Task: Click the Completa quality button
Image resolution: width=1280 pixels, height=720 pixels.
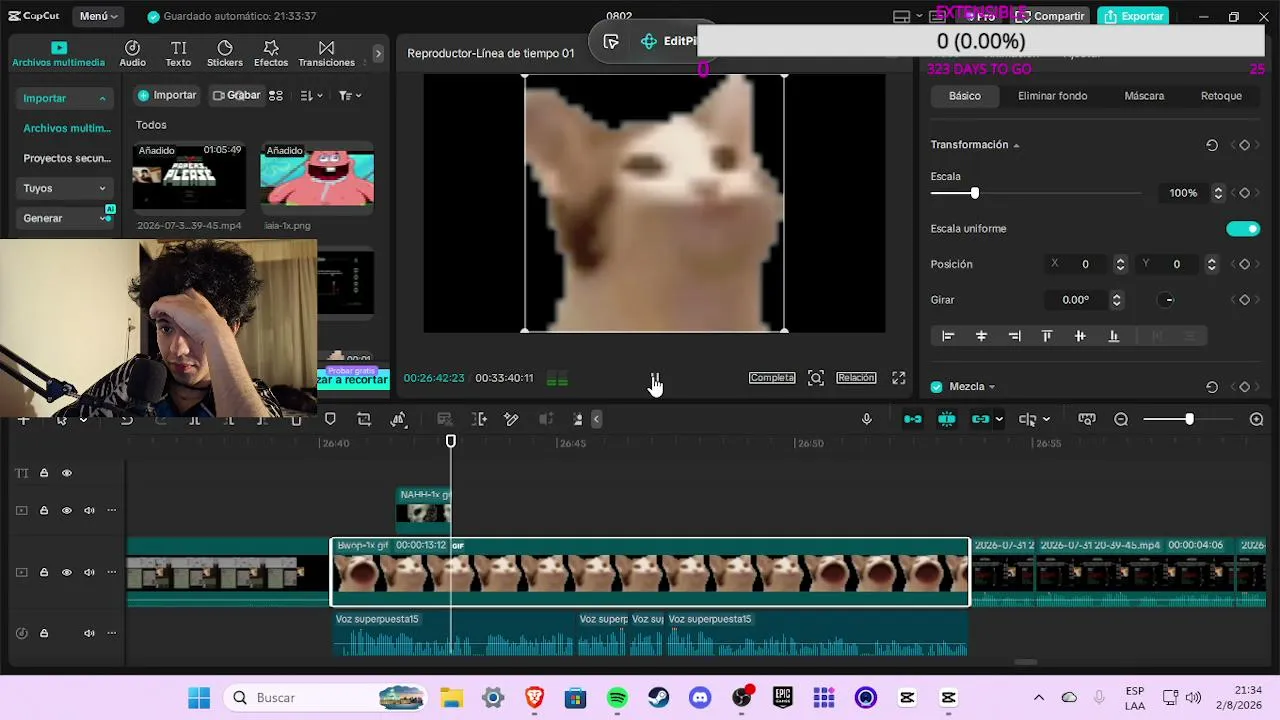Action: coord(772,378)
